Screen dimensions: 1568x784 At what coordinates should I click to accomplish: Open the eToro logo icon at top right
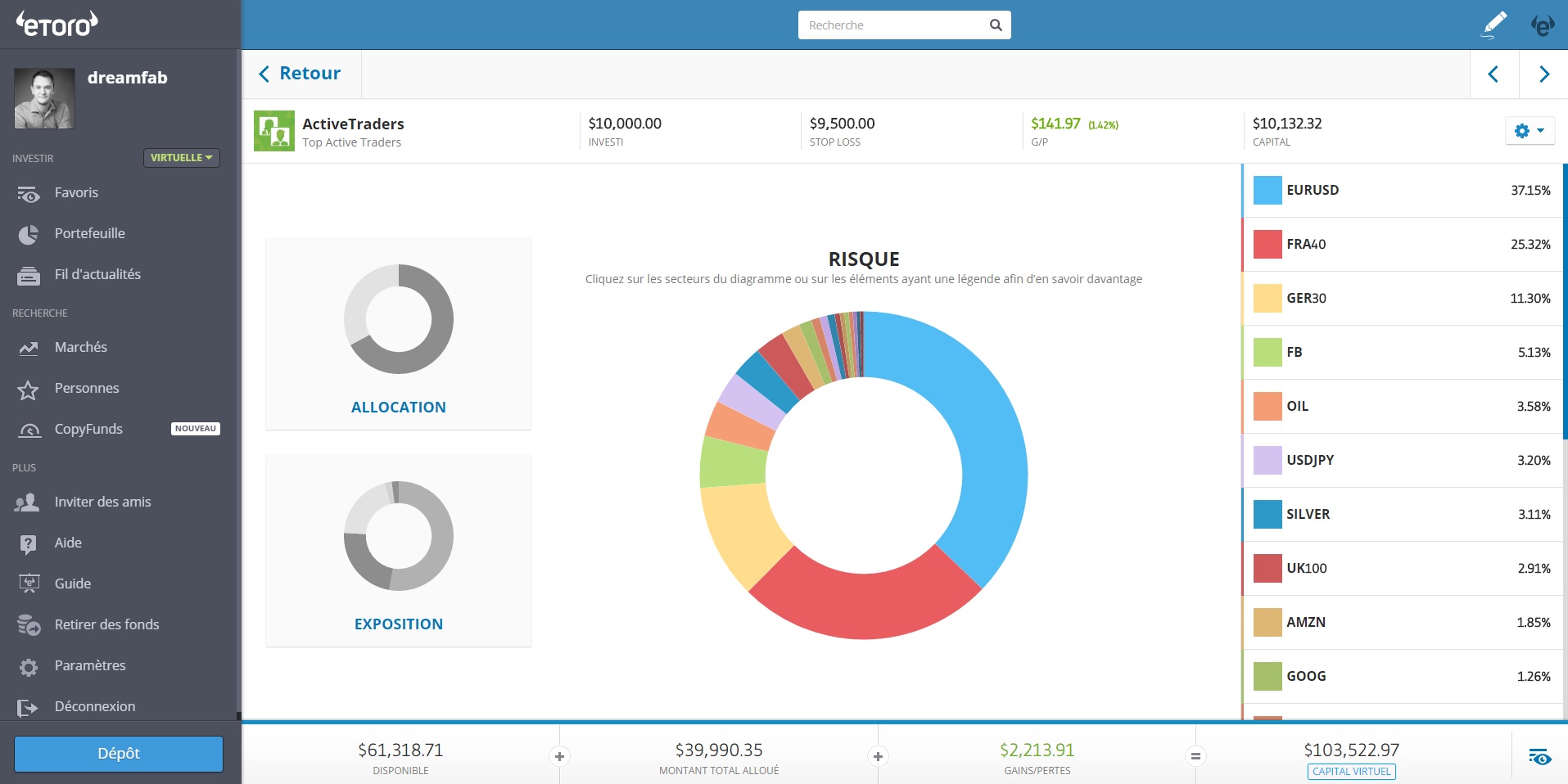[1543, 25]
